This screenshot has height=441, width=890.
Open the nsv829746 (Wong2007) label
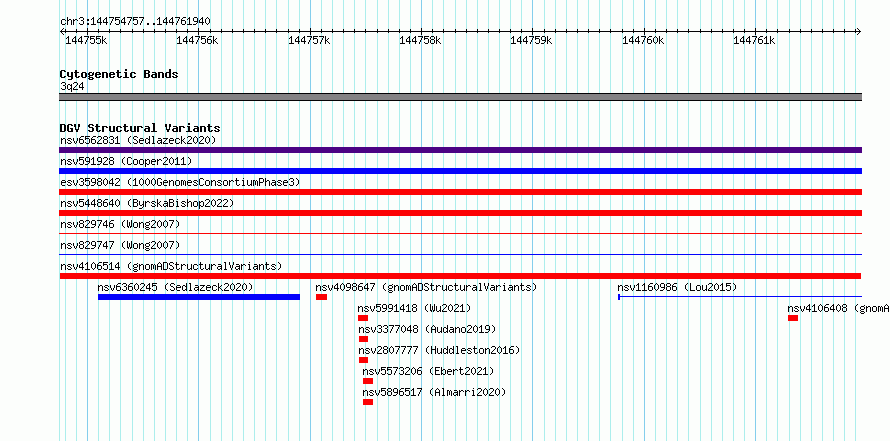[120, 224]
